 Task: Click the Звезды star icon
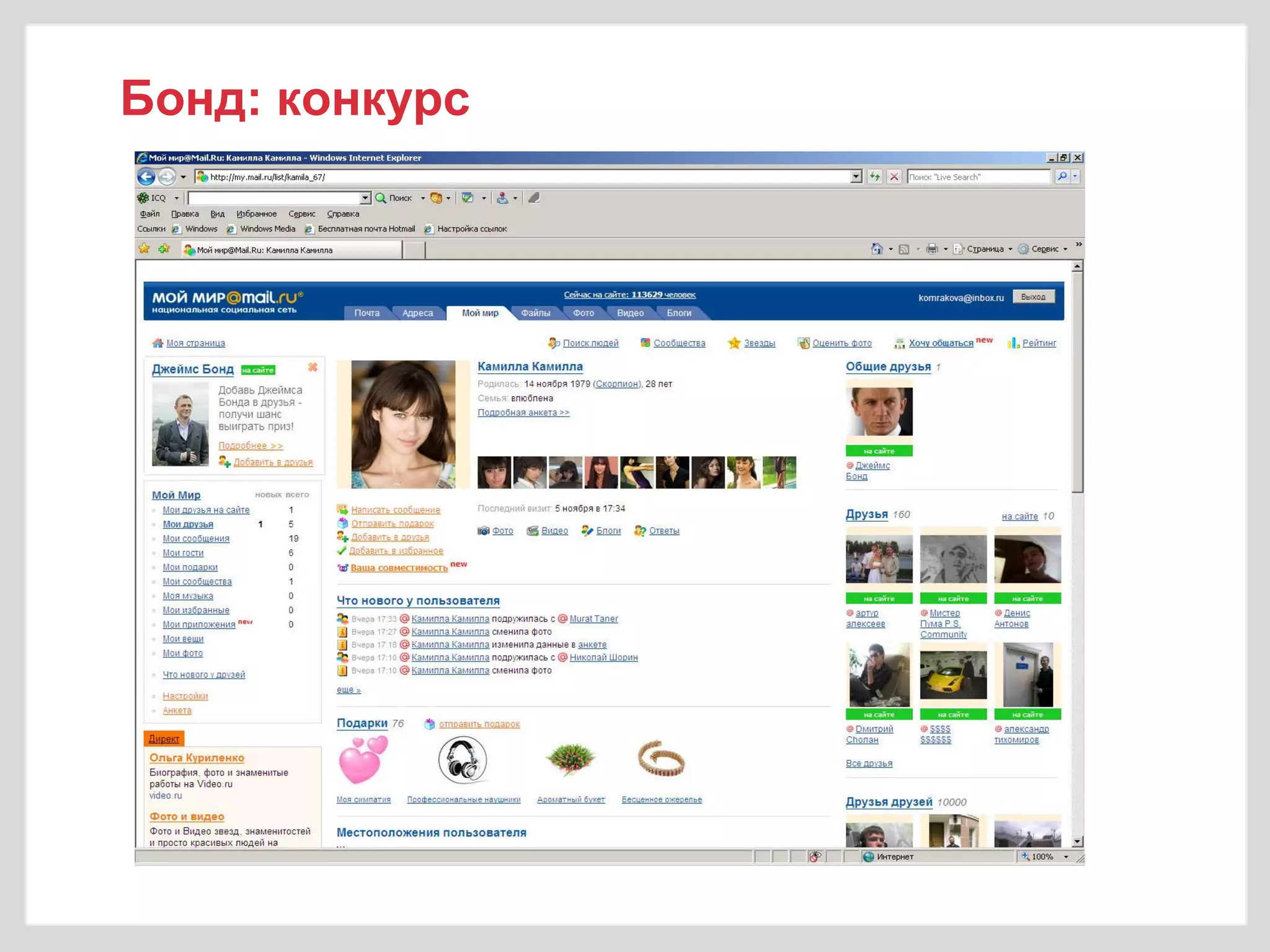734,343
